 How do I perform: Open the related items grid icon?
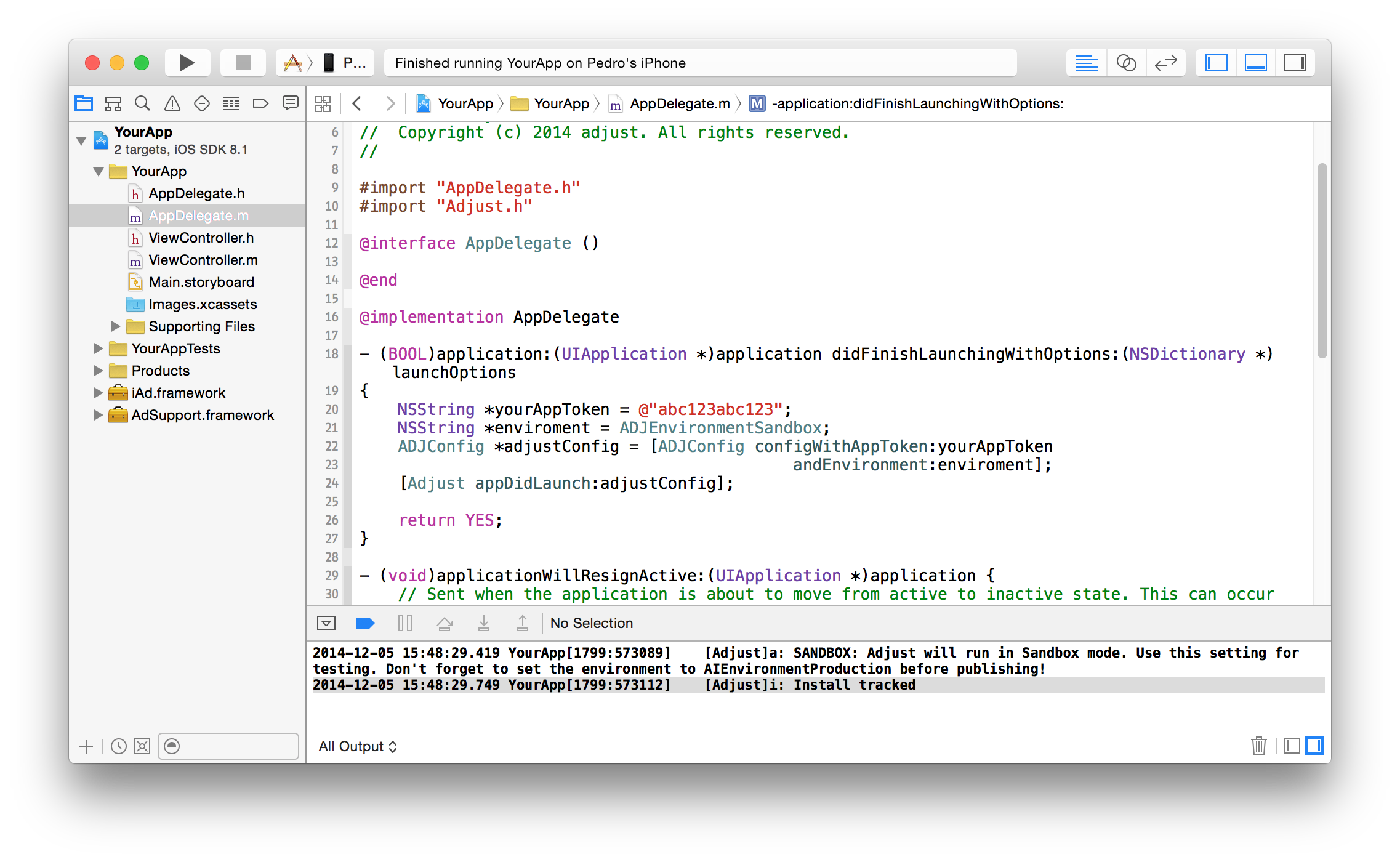pos(323,103)
